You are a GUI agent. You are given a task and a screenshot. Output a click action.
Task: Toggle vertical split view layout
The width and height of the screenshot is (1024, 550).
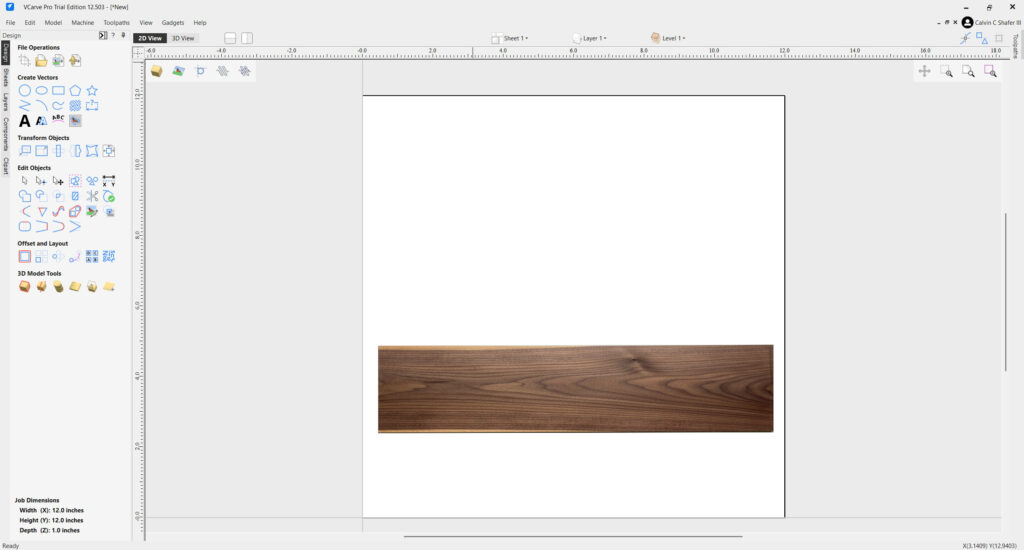point(247,38)
